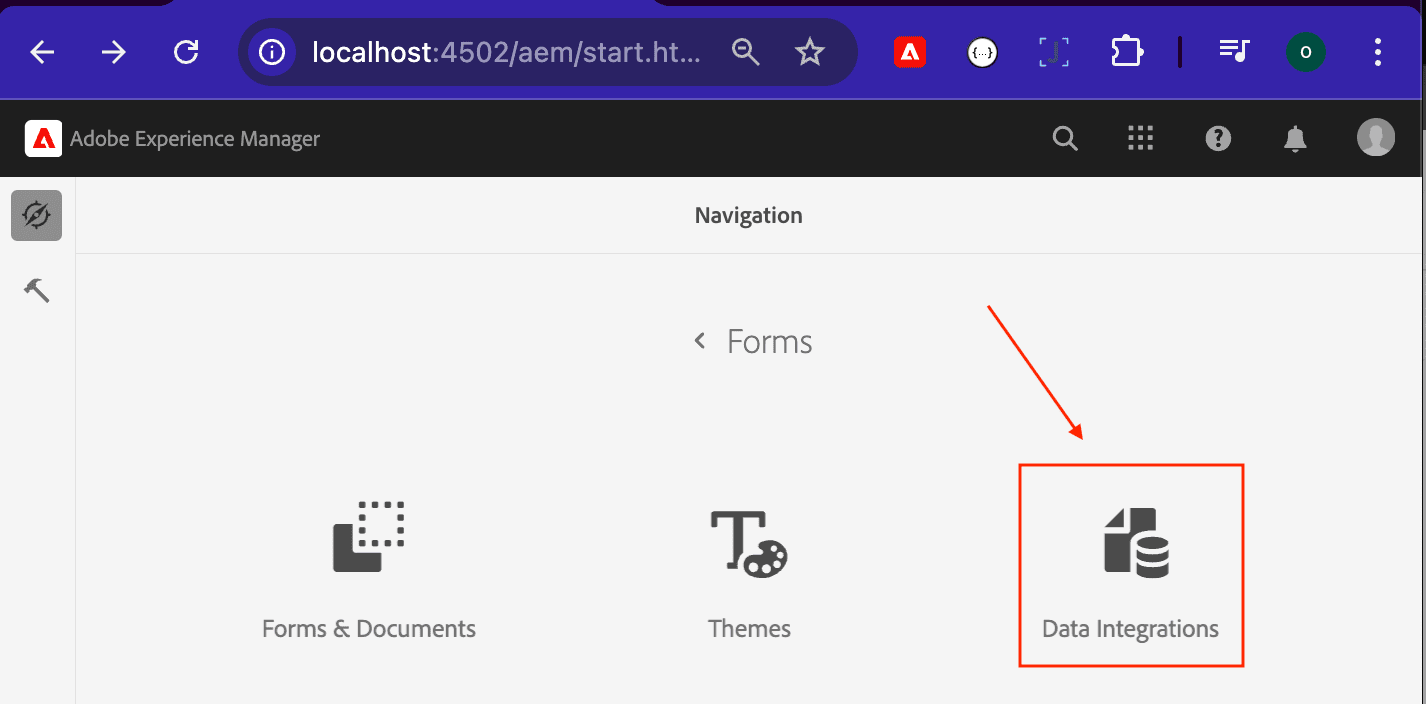Open Forms & Documents icon tile
Image resolution: width=1426 pixels, height=704 pixels.
click(368, 537)
